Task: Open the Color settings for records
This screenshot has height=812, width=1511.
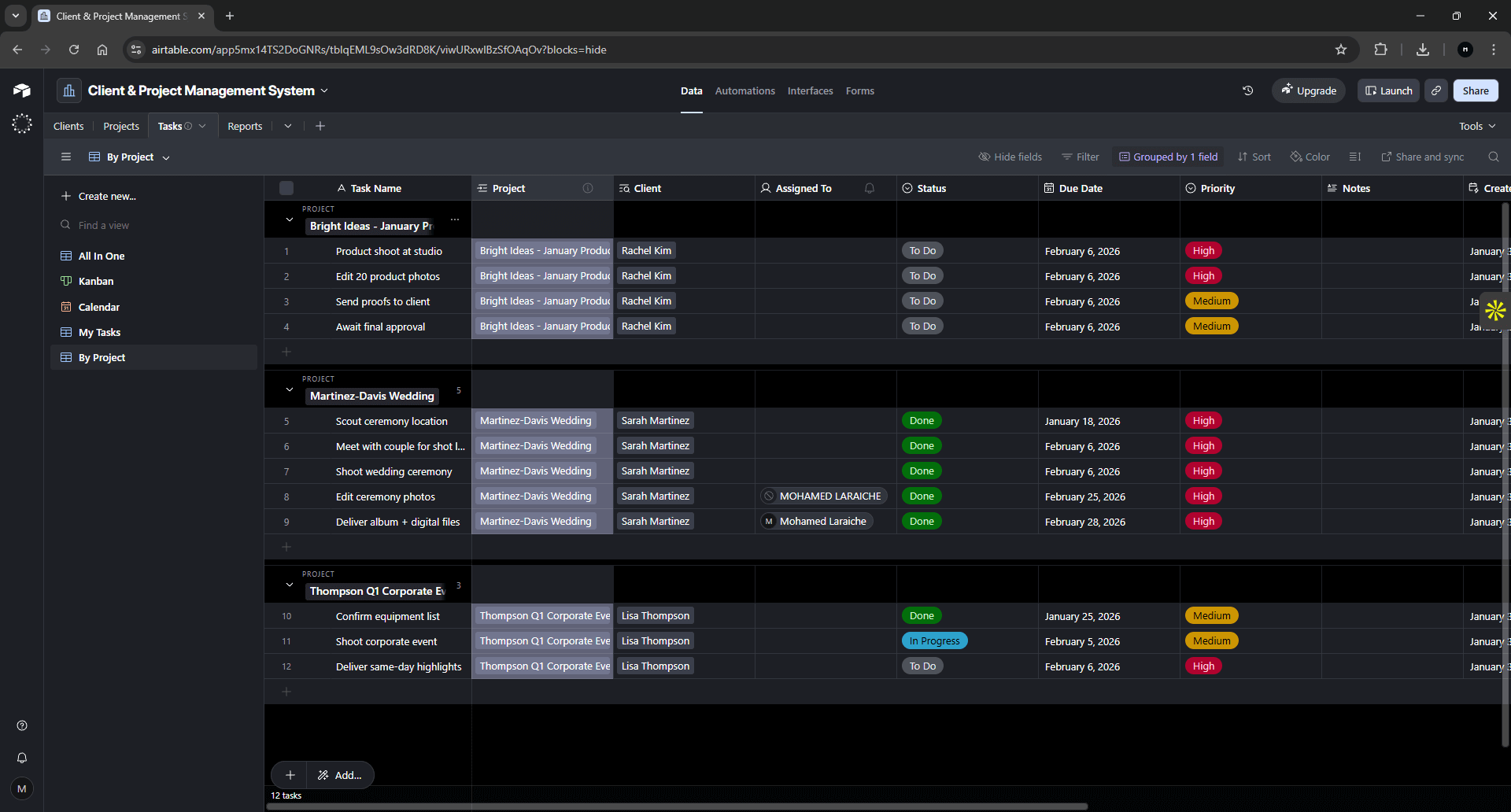Action: click(x=1309, y=157)
